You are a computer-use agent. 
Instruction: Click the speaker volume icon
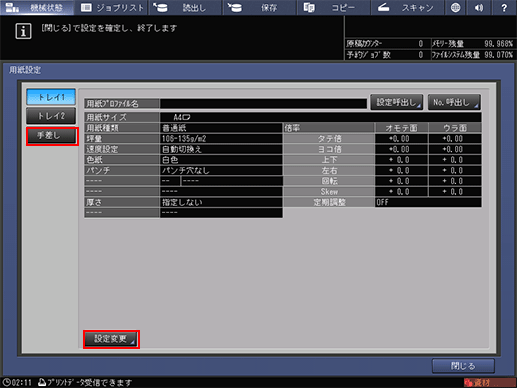pos(479,7)
